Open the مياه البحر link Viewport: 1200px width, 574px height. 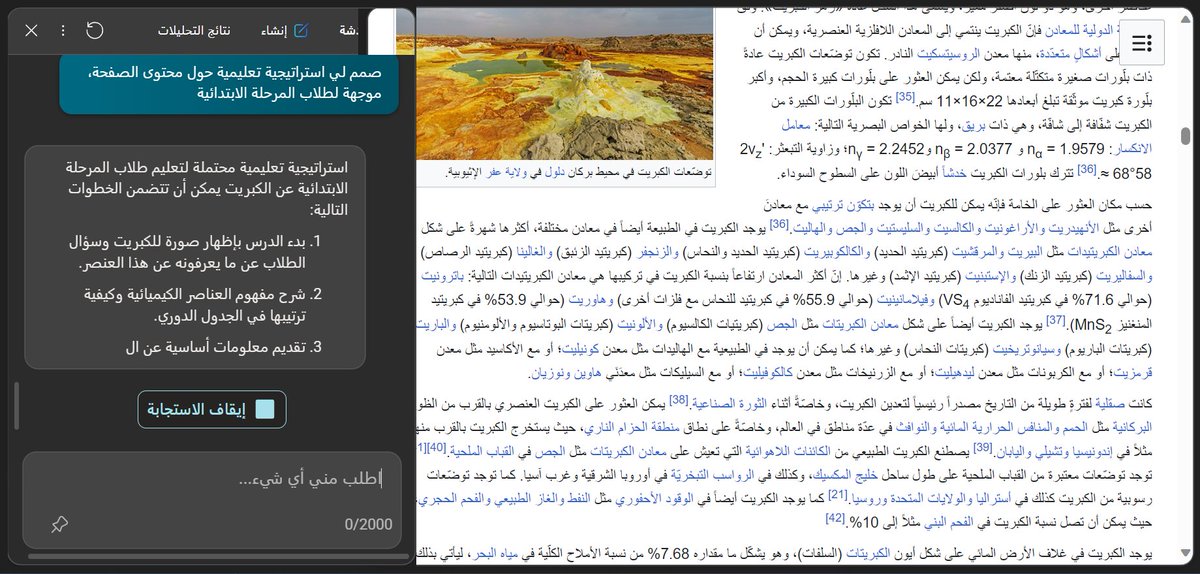tap(493, 552)
